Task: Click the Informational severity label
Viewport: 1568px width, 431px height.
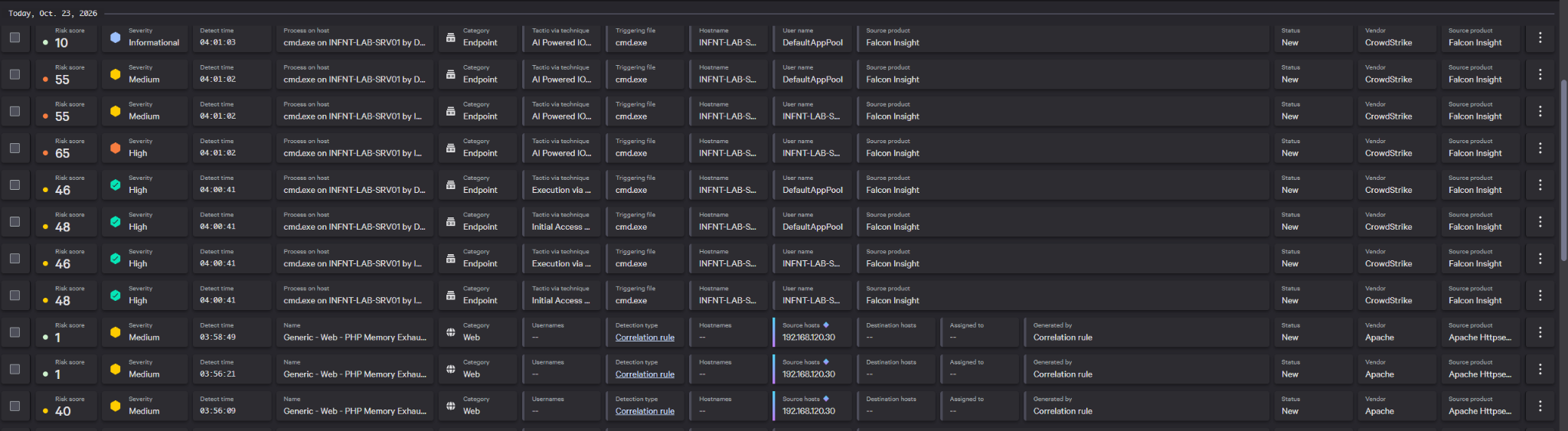Action: 154,43
